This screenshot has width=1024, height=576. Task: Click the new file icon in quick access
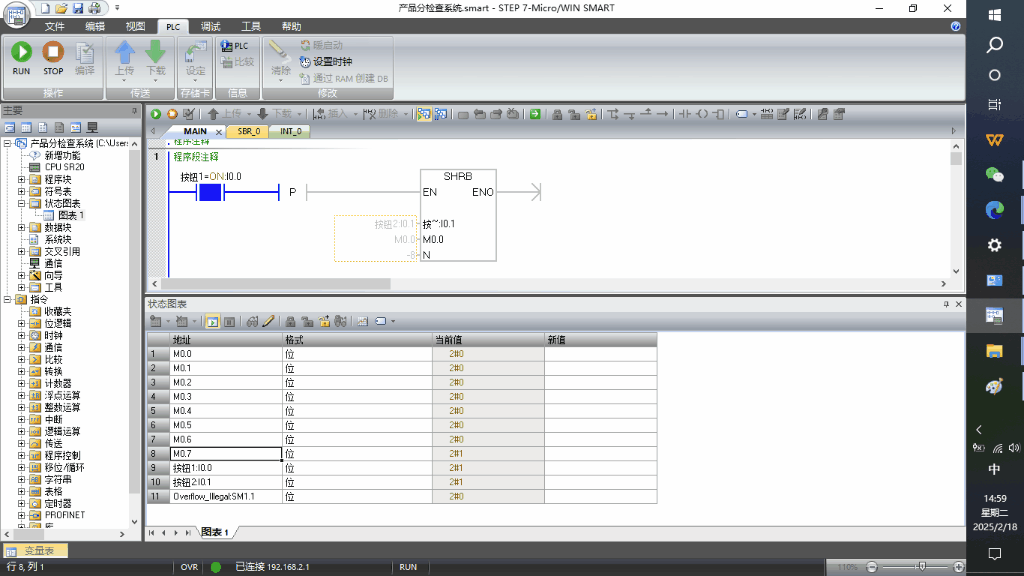pyautogui.click(x=45, y=8)
